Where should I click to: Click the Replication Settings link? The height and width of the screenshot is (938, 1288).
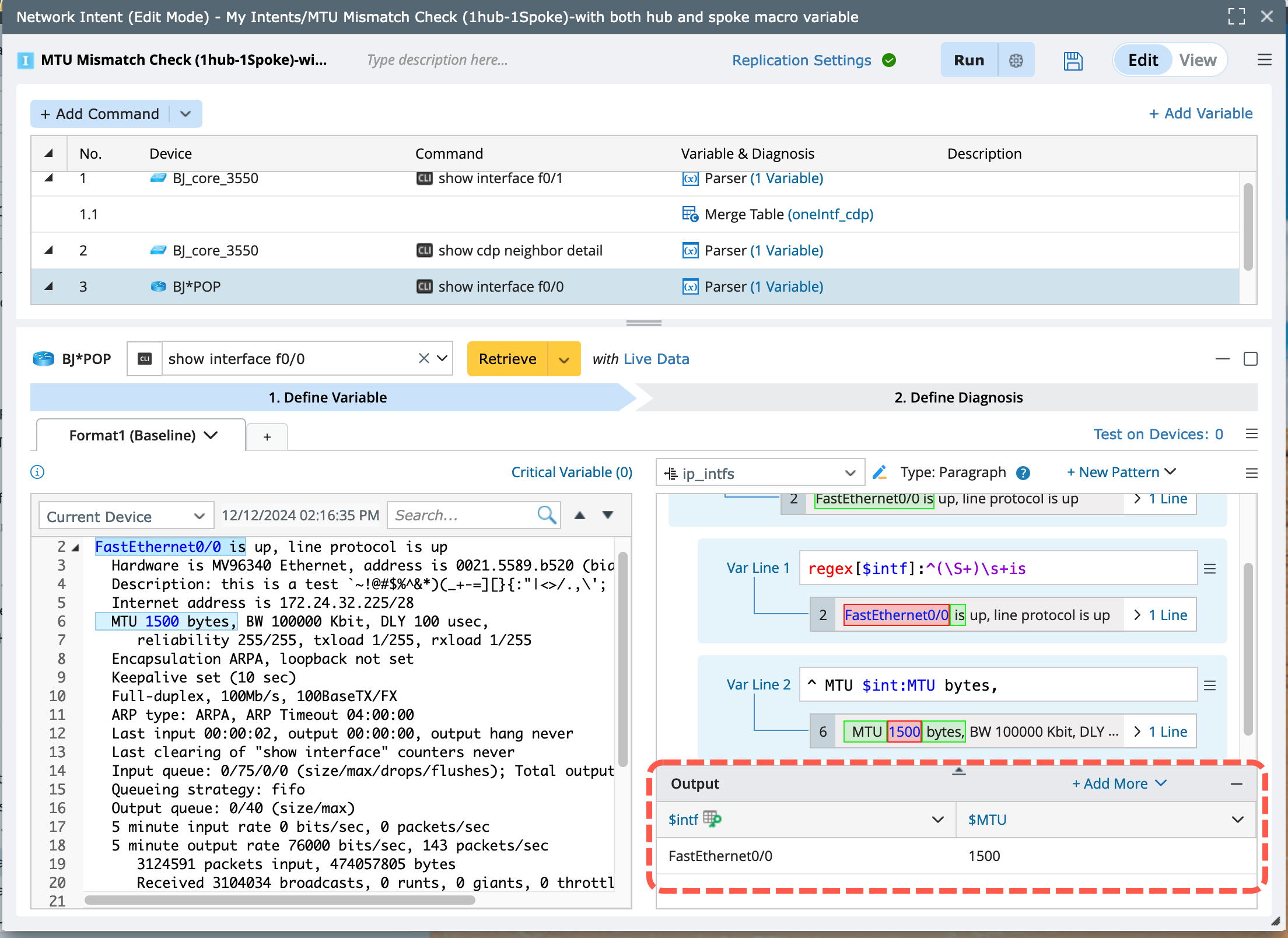[801, 61]
